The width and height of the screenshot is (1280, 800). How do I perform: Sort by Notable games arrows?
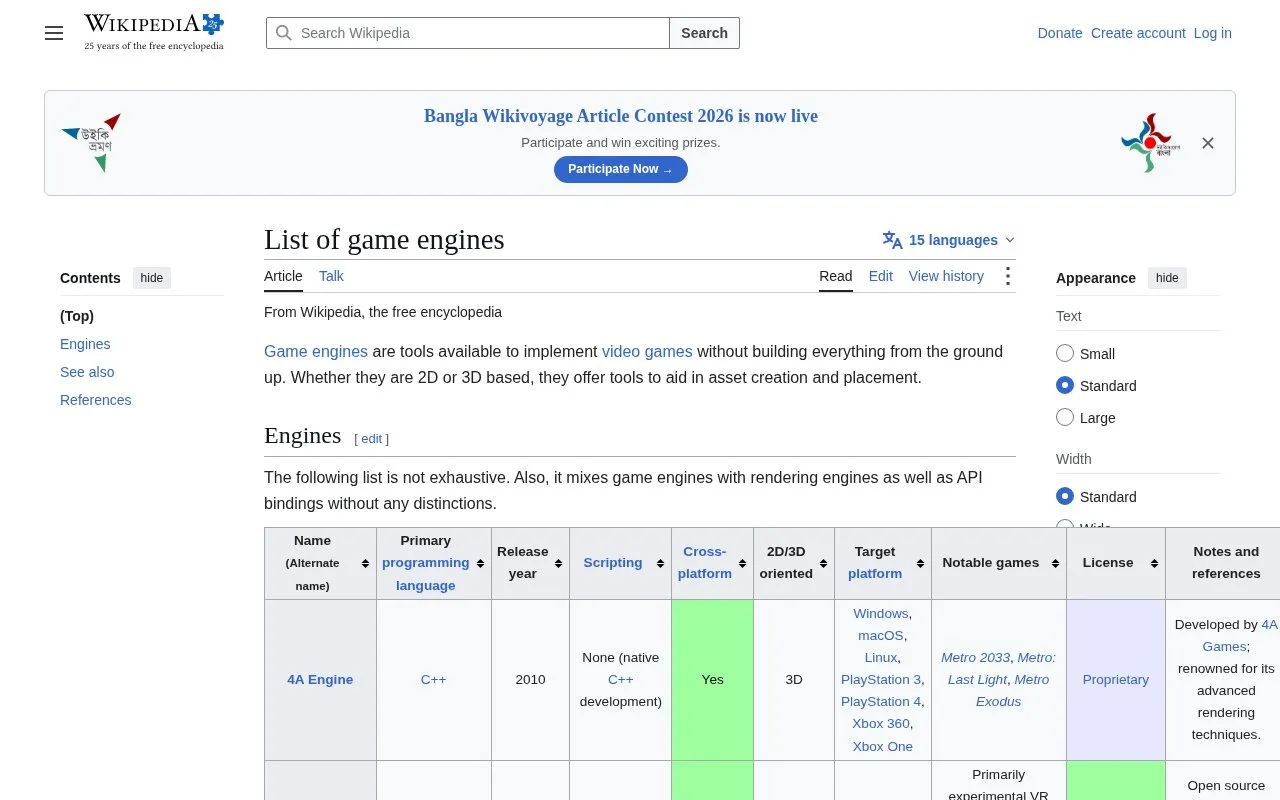tap(1055, 564)
